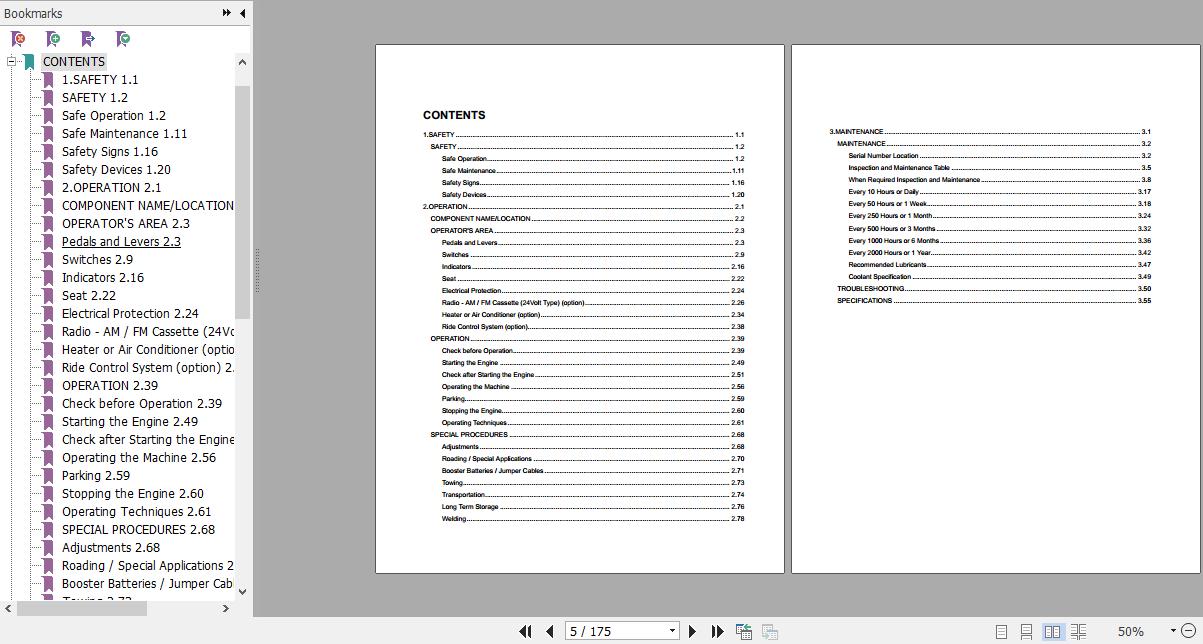The width and height of the screenshot is (1203, 644).
Task: Click the zoom out minus button
Action: tap(1186, 632)
